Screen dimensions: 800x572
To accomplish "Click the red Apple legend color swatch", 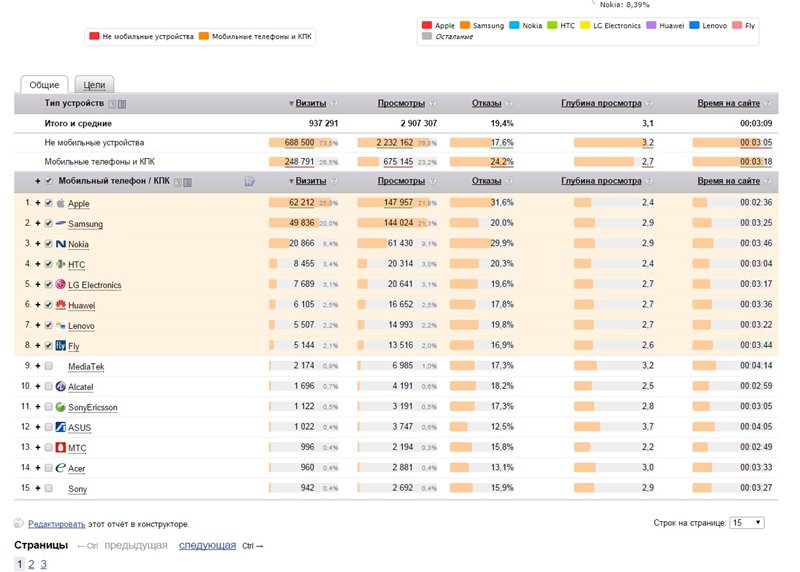I will (x=427, y=25).
